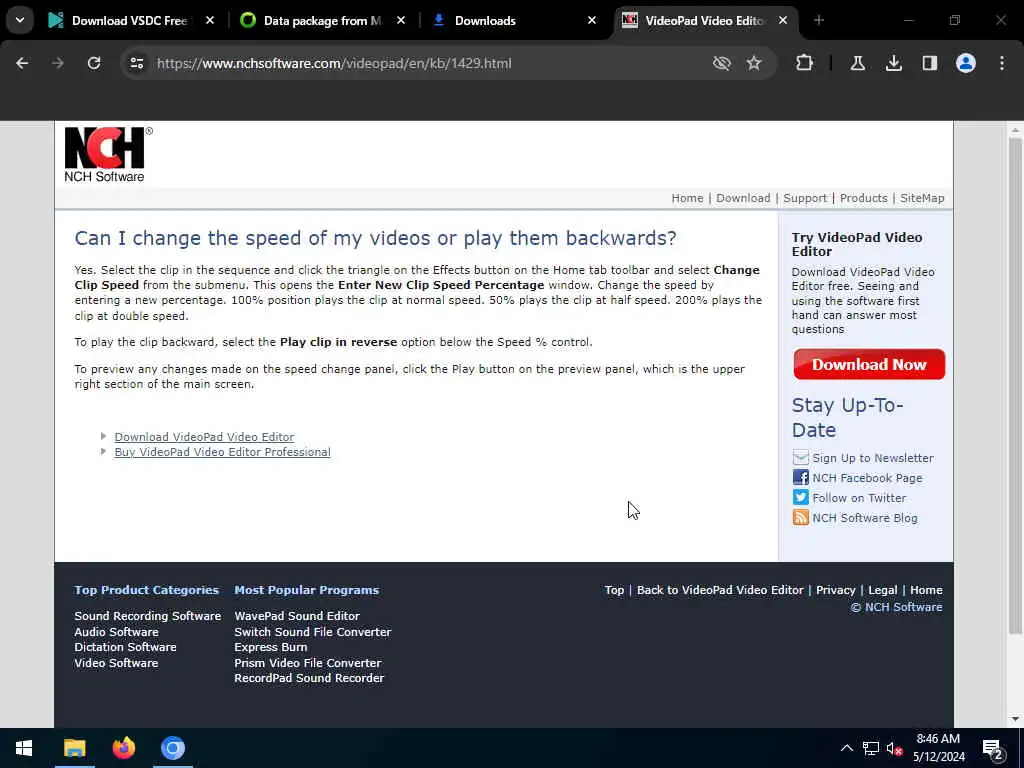Viewport: 1024px width, 768px height.
Task: Go back using the browser back arrow
Action: [22, 63]
